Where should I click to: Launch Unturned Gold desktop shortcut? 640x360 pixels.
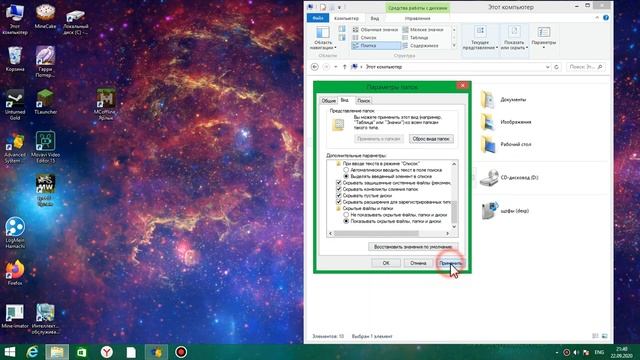click(15, 104)
